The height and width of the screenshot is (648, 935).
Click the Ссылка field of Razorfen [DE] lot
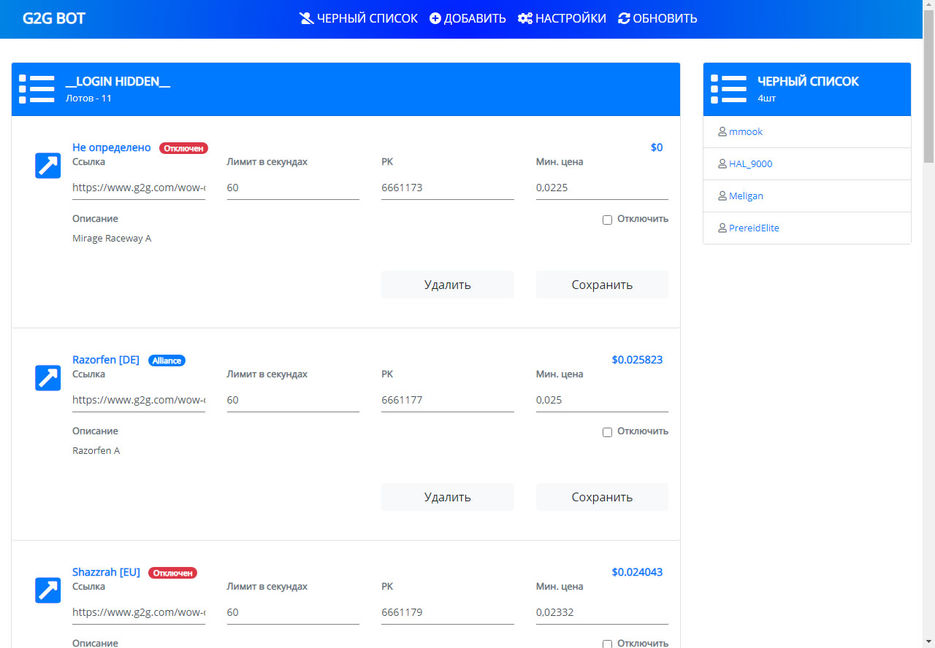pyautogui.click(x=138, y=400)
